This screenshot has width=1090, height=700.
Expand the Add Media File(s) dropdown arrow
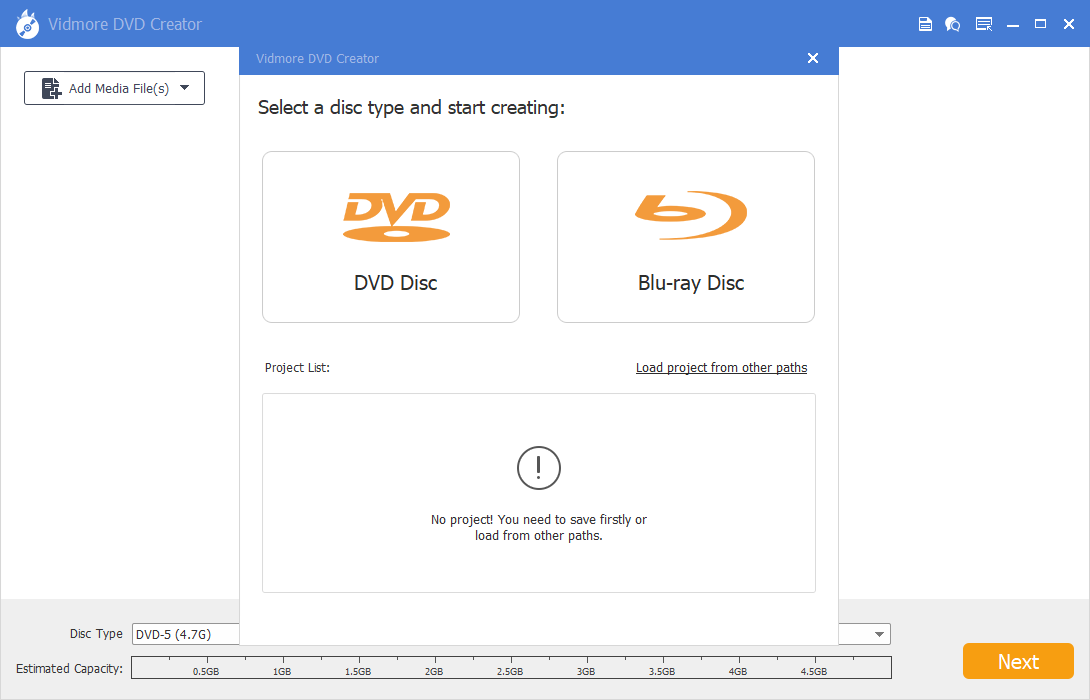click(x=184, y=88)
